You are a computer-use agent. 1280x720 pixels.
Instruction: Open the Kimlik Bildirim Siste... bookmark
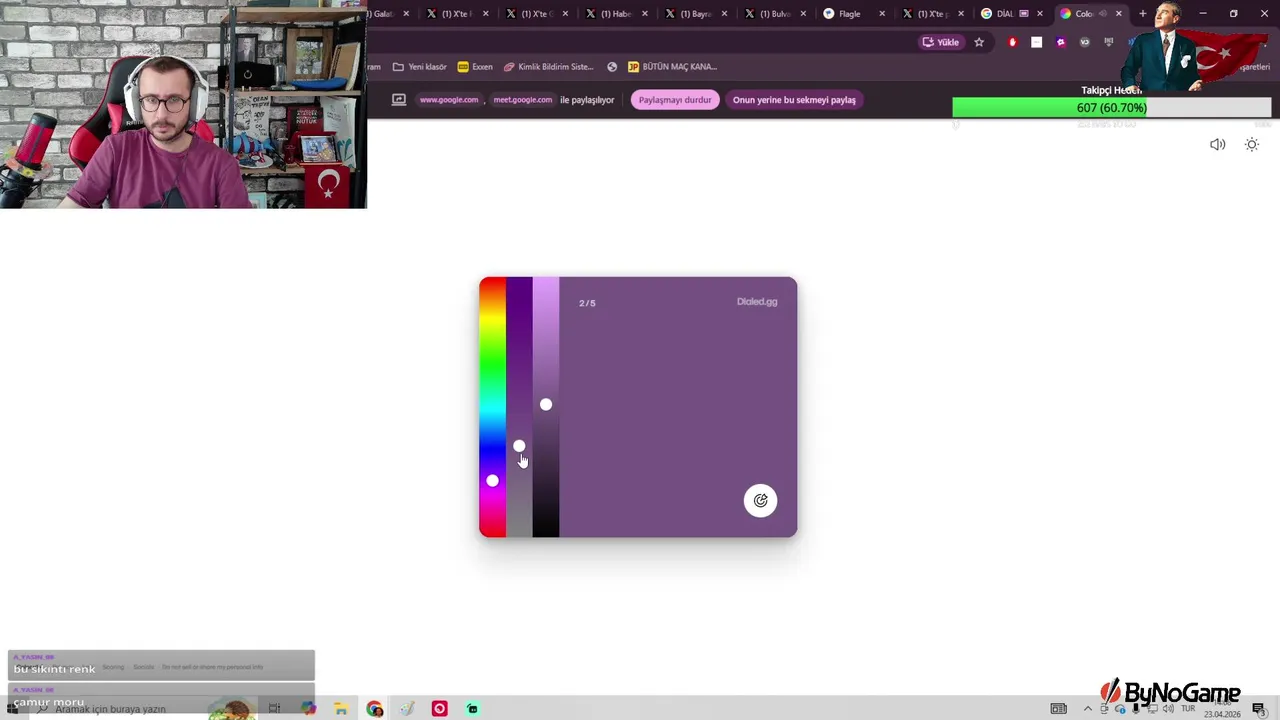click(548, 67)
